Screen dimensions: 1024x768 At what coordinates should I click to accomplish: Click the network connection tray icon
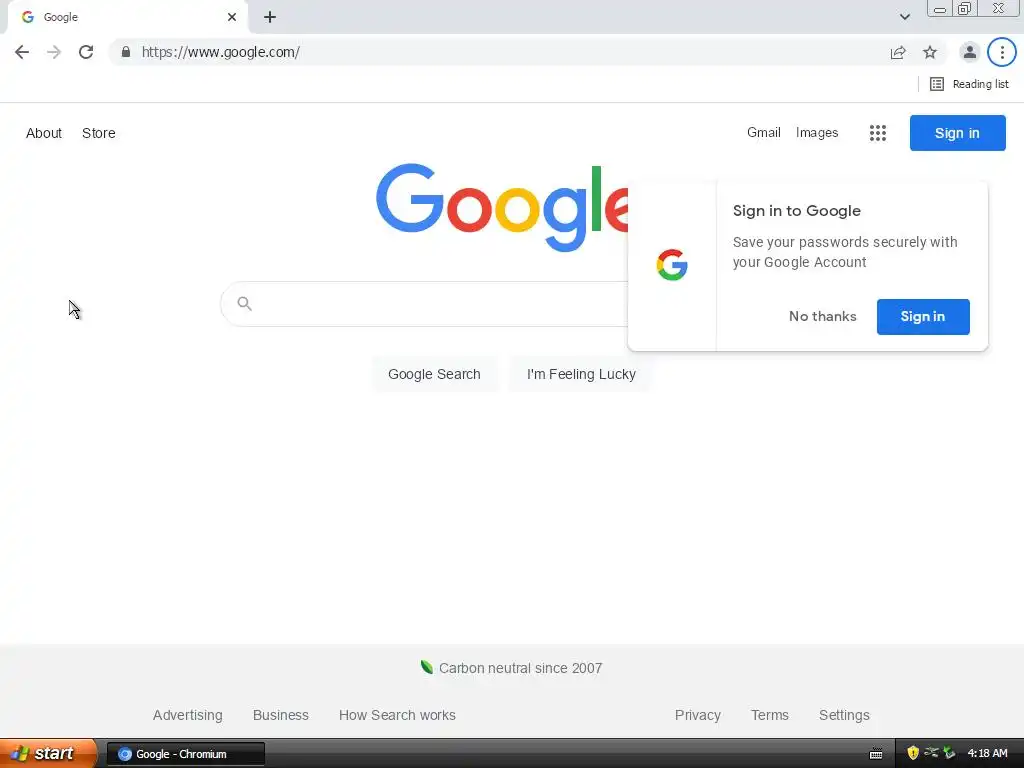coord(931,754)
